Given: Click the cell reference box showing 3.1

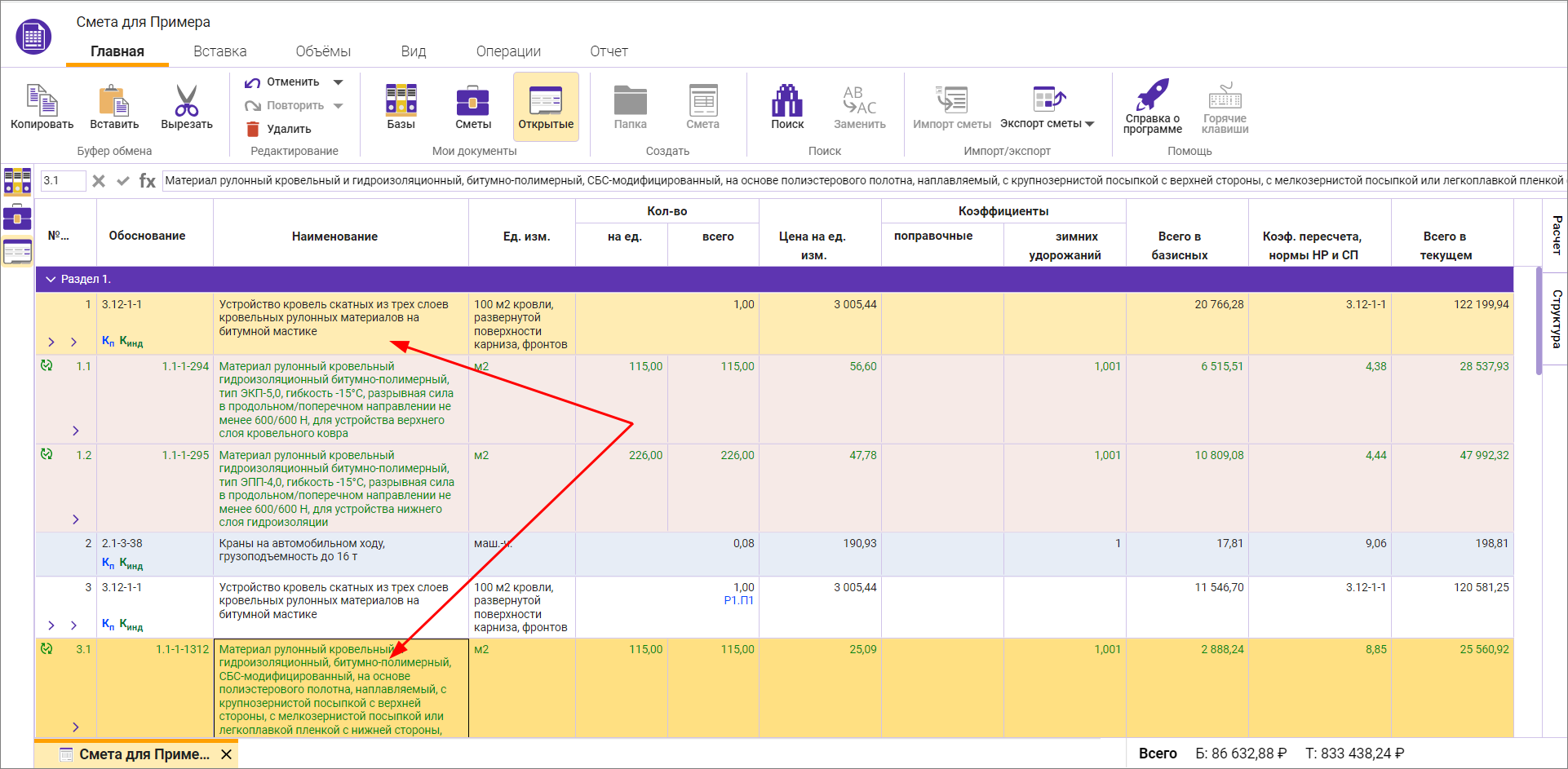Looking at the screenshot, I should (63, 181).
